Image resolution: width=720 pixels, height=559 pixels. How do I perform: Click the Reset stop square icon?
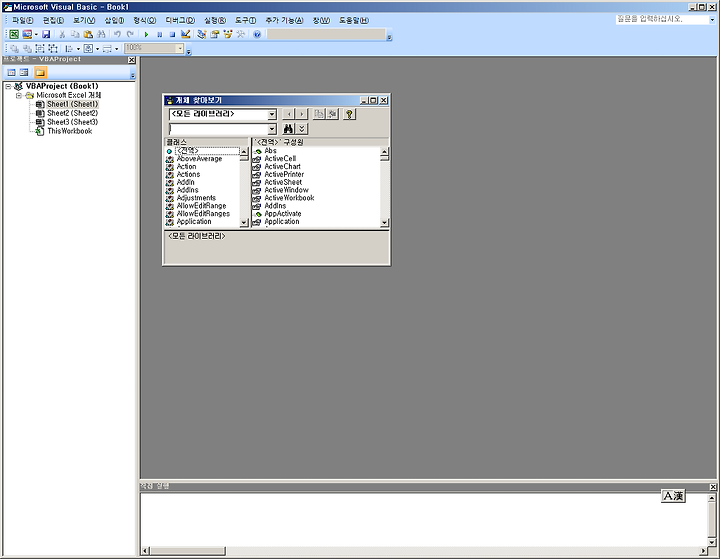172,34
